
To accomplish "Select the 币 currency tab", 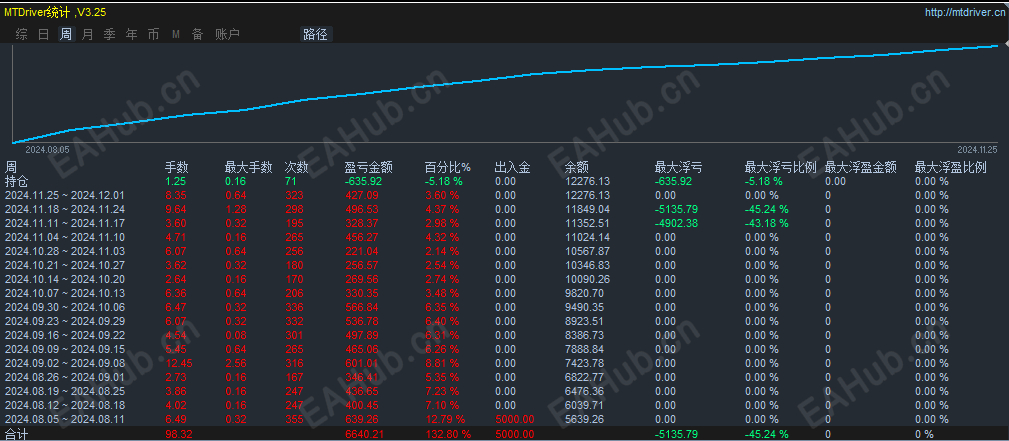I will click(153, 35).
